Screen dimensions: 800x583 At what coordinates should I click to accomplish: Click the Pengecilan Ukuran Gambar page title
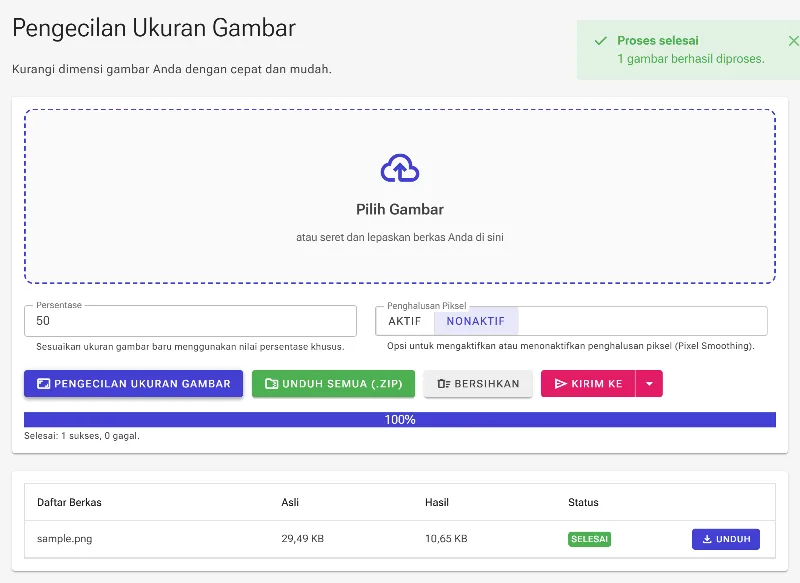[154, 28]
